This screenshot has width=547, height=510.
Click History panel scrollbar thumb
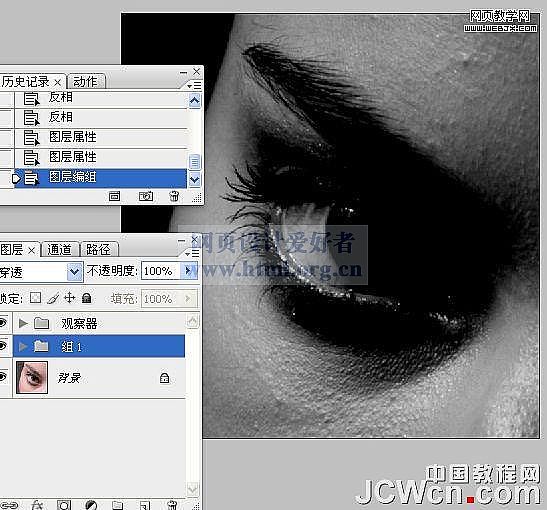[194, 162]
